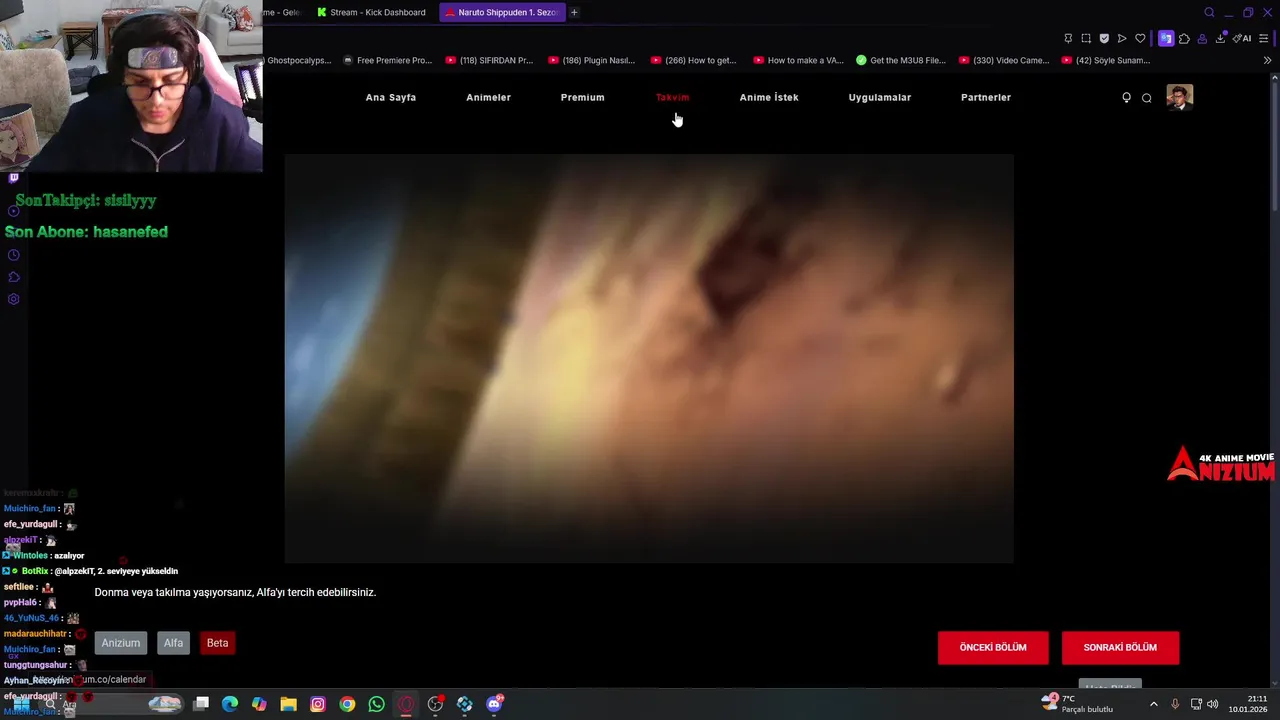Open the Uygulamalar menu item
Screen dimensions: 1280x720
tap(880, 97)
